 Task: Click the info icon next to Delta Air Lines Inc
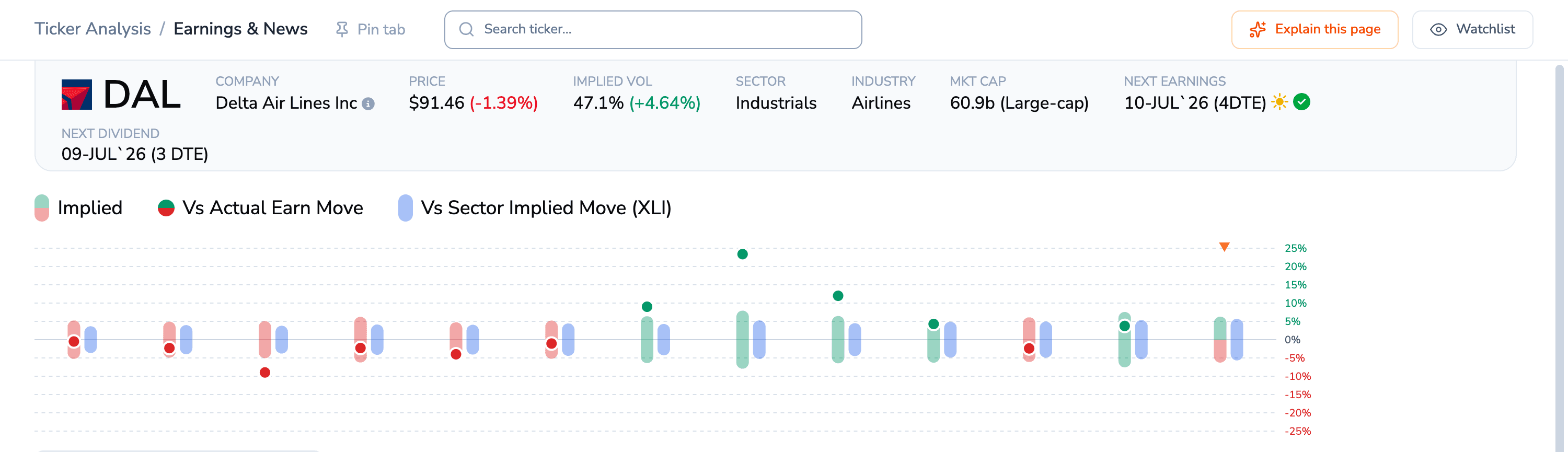click(x=368, y=104)
